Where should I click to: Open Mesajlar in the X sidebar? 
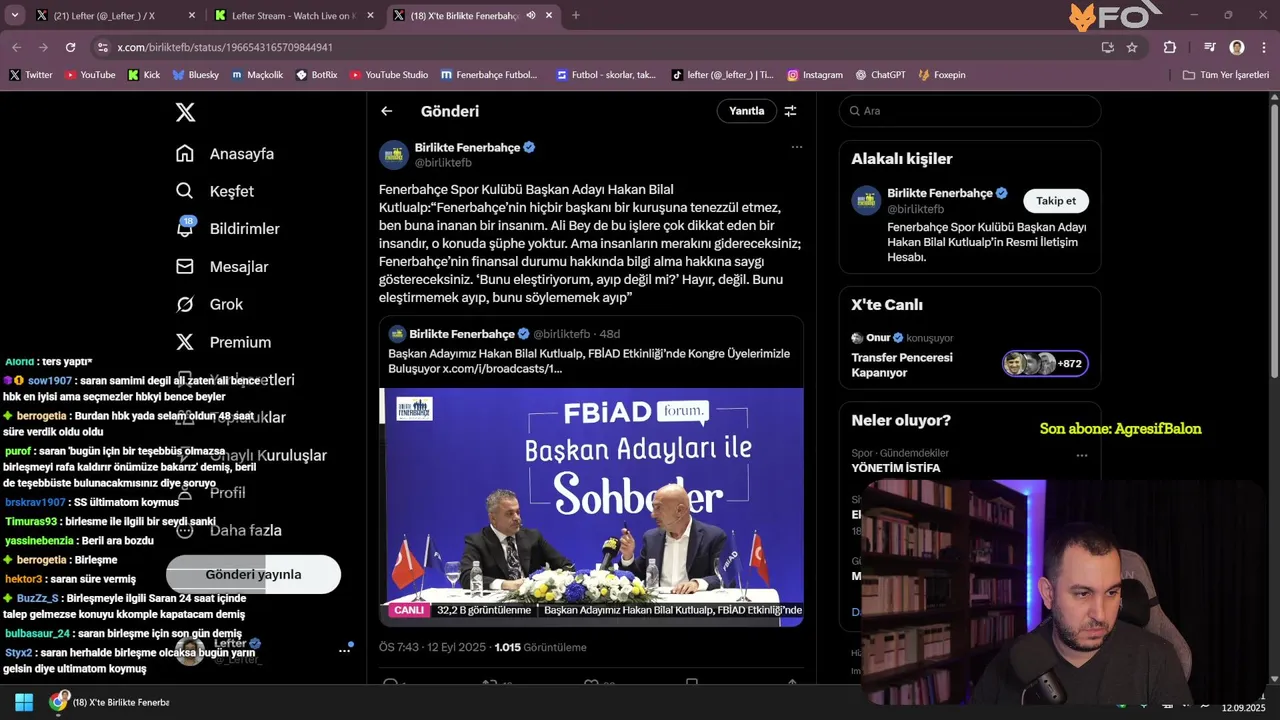pyautogui.click(x=222, y=266)
